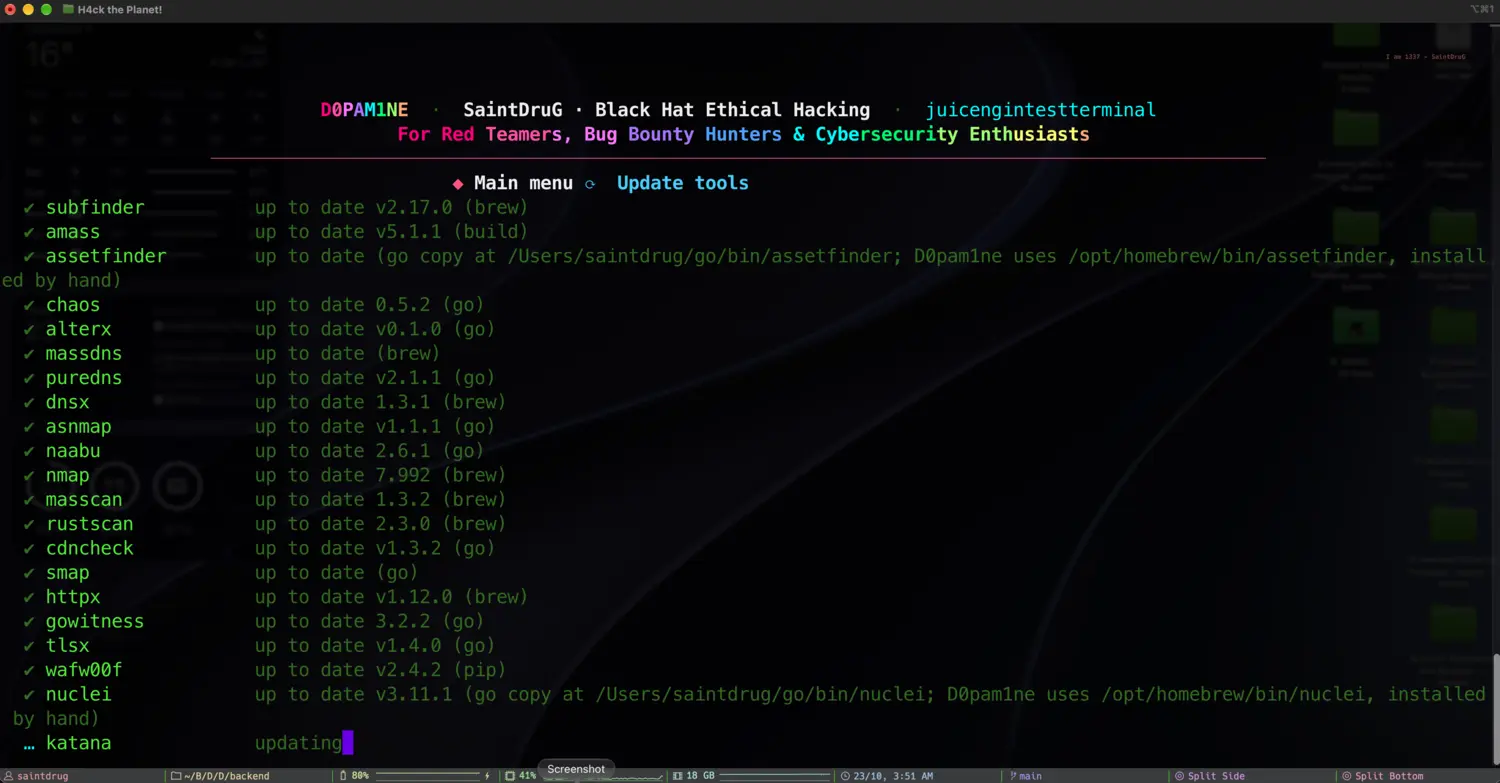The image size is (1500, 783).
Task: Click the nuclei tool name
Action: tap(78, 694)
